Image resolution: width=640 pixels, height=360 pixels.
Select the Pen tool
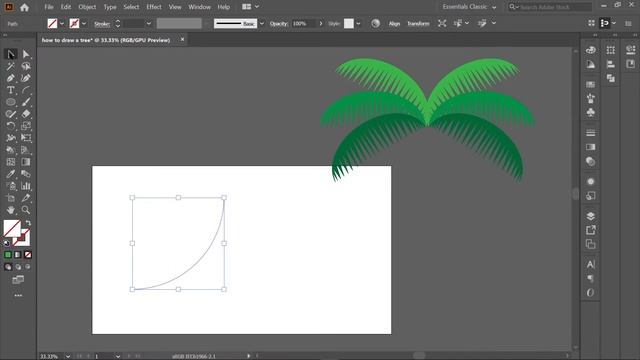point(11,78)
